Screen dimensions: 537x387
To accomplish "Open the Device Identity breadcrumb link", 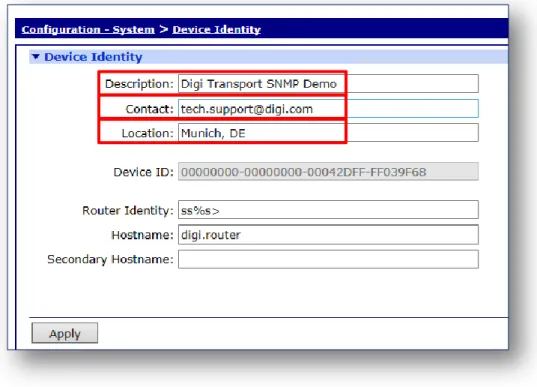I will click(x=216, y=29).
